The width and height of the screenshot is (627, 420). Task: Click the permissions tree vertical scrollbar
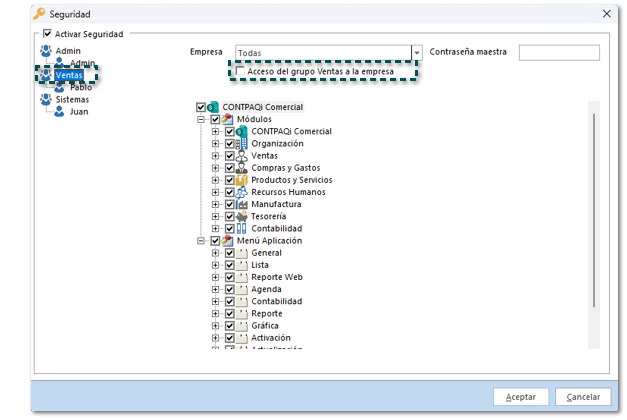[594, 211]
